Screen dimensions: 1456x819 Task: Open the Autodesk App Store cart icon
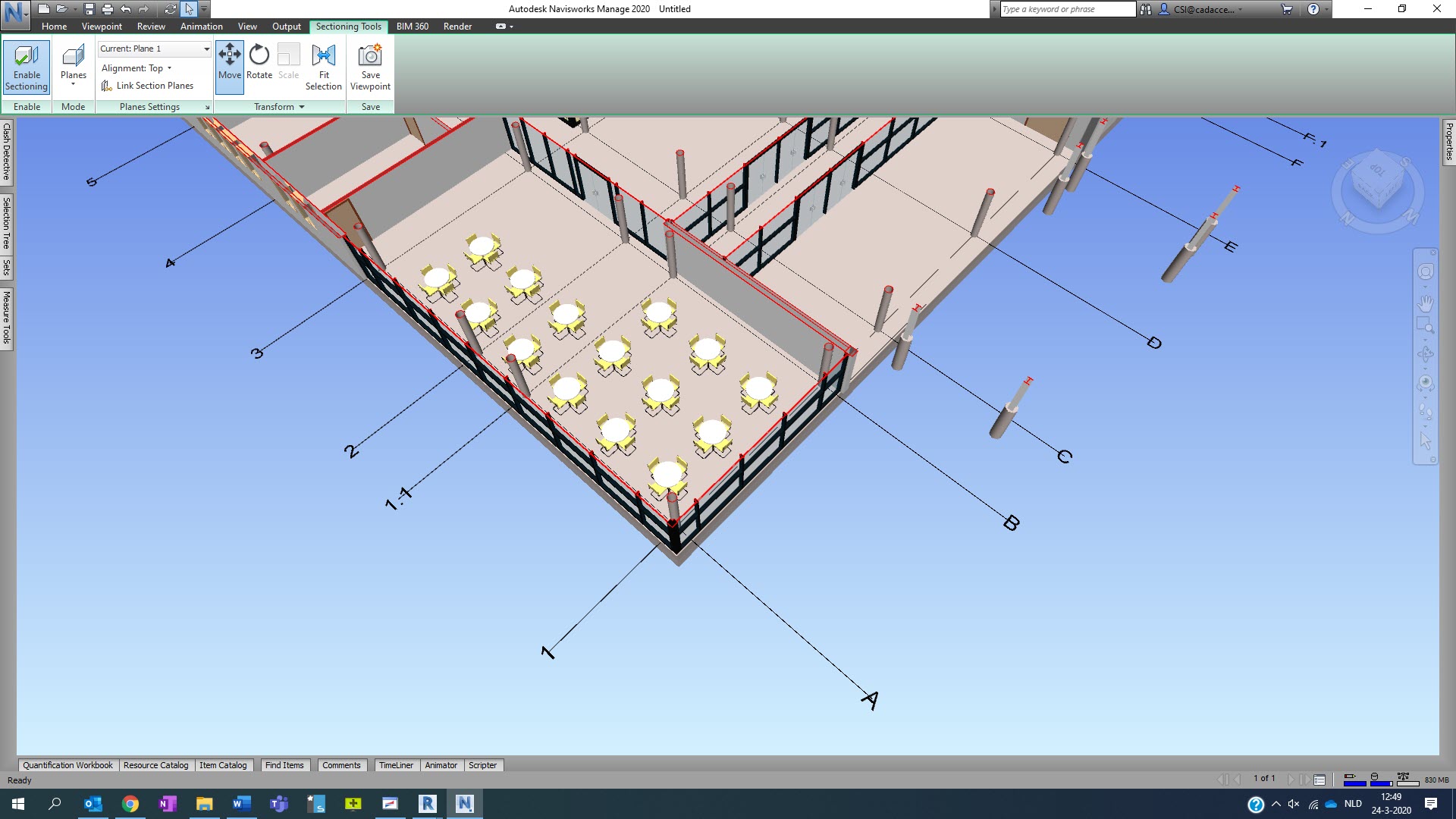point(1287,9)
